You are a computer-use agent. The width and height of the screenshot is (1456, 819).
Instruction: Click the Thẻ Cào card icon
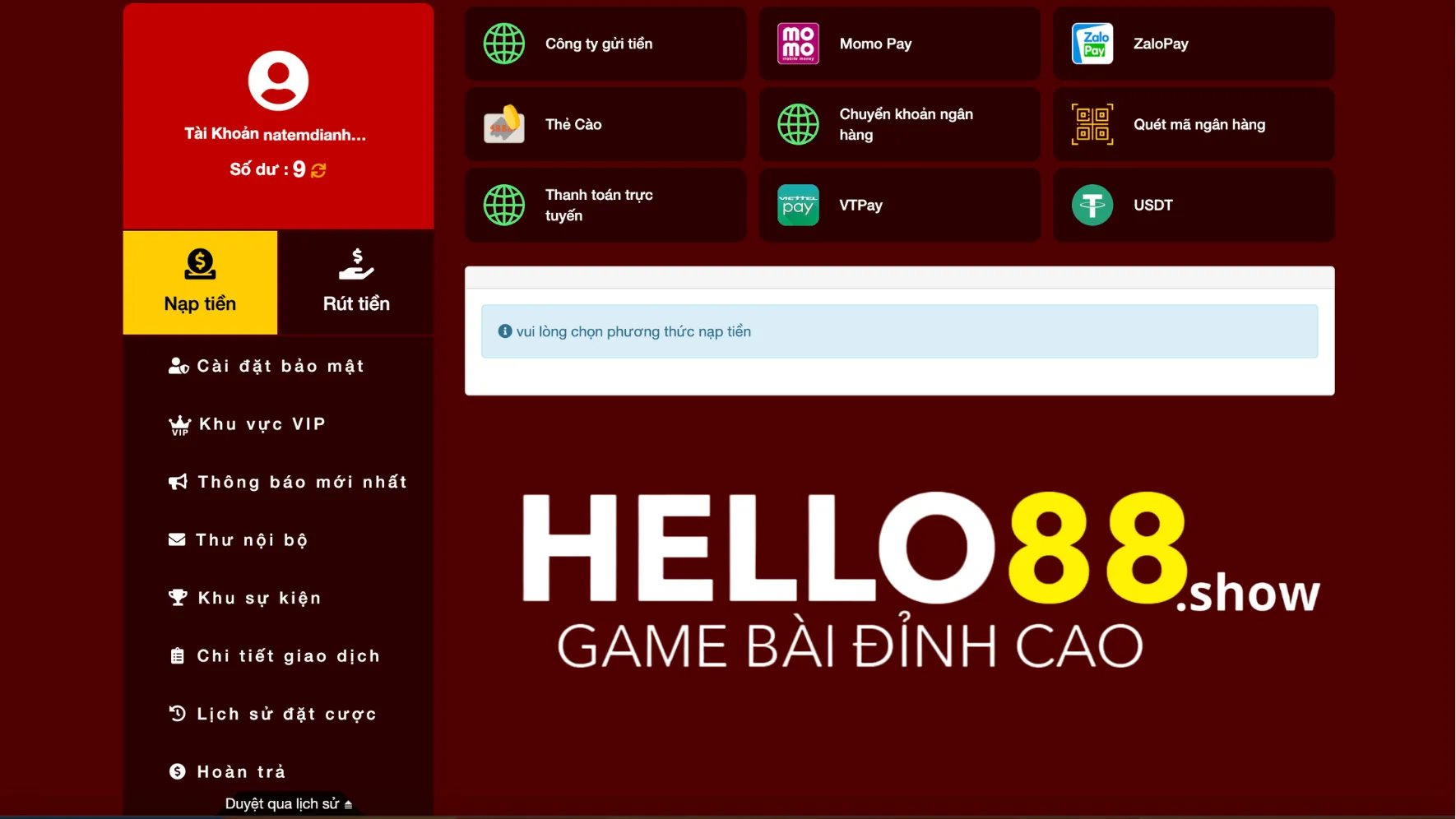tap(504, 124)
